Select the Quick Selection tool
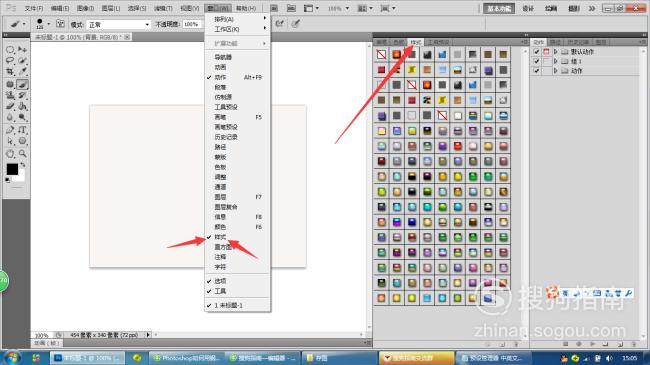 click(22, 61)
